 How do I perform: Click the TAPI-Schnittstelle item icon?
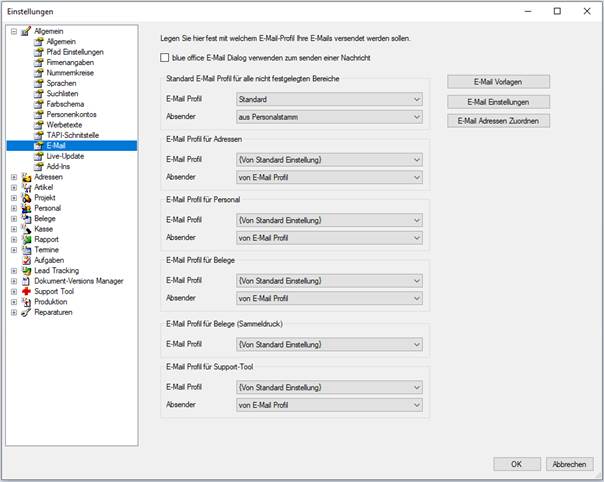click(39, 135)
